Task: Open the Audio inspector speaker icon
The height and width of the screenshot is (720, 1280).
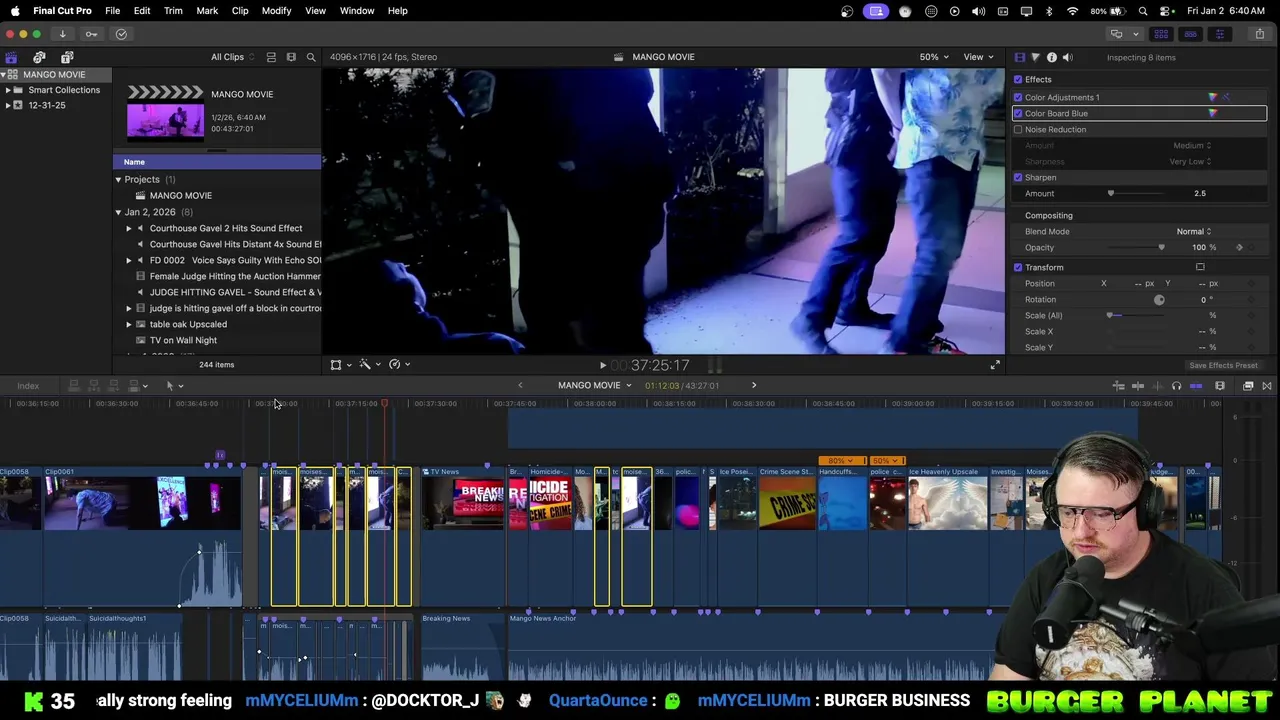Action: [1067, 57]
